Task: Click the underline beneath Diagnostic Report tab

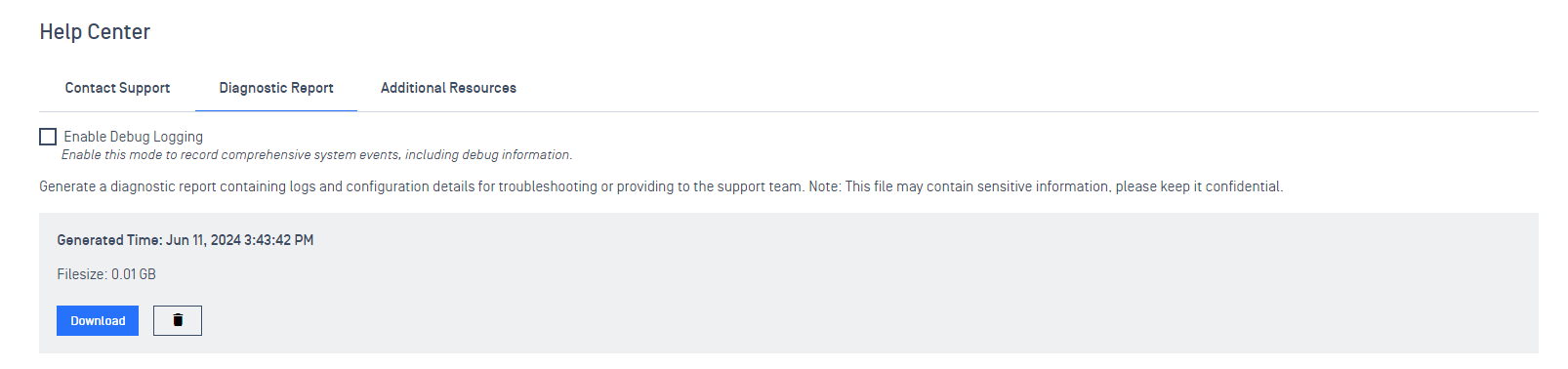Action: click(x=276, y=111)
